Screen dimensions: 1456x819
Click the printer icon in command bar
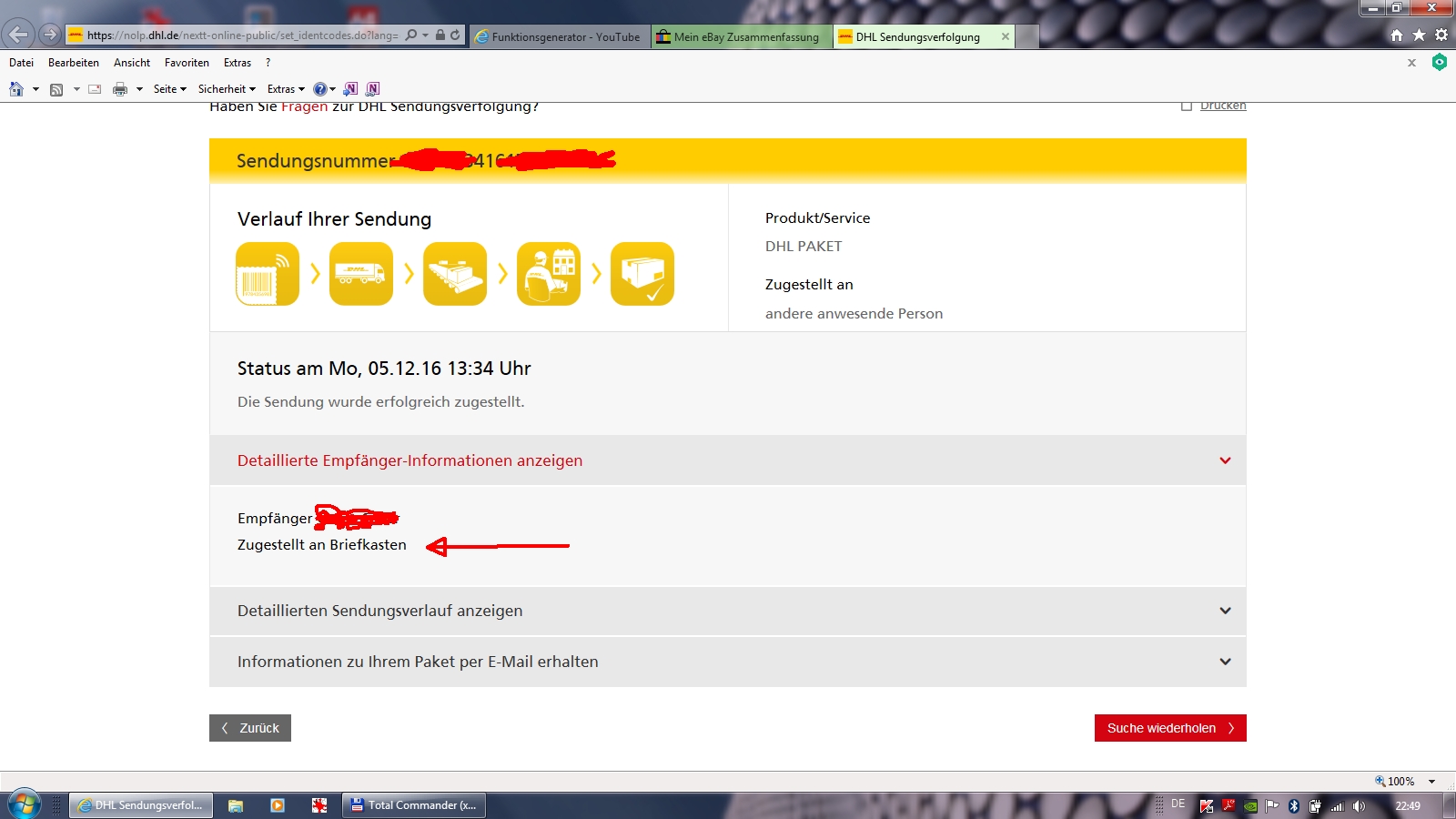click(x=119, y=89)
